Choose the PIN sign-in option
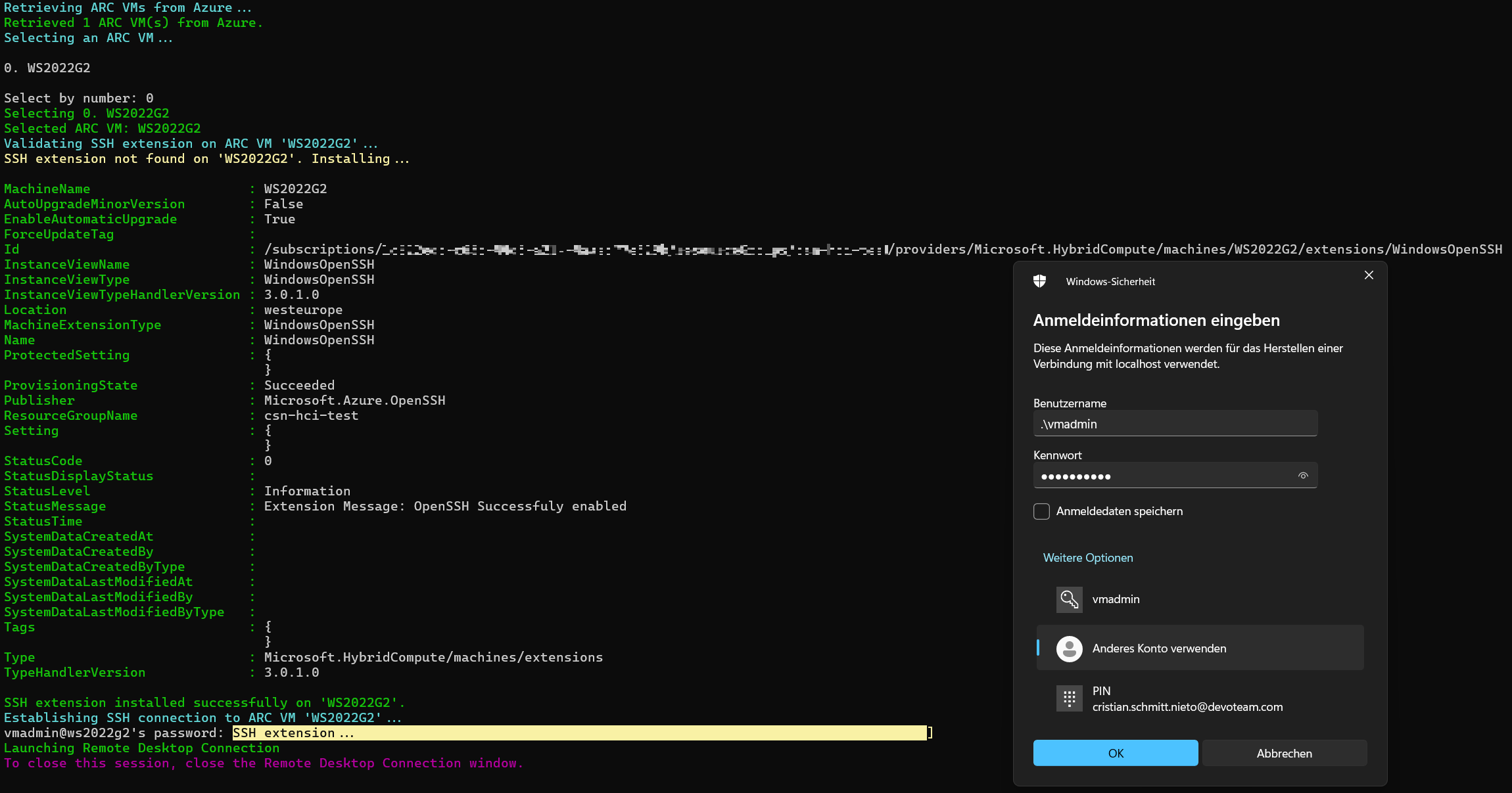Viewport: 1512px width, 793px height. tap(1200, 698)
